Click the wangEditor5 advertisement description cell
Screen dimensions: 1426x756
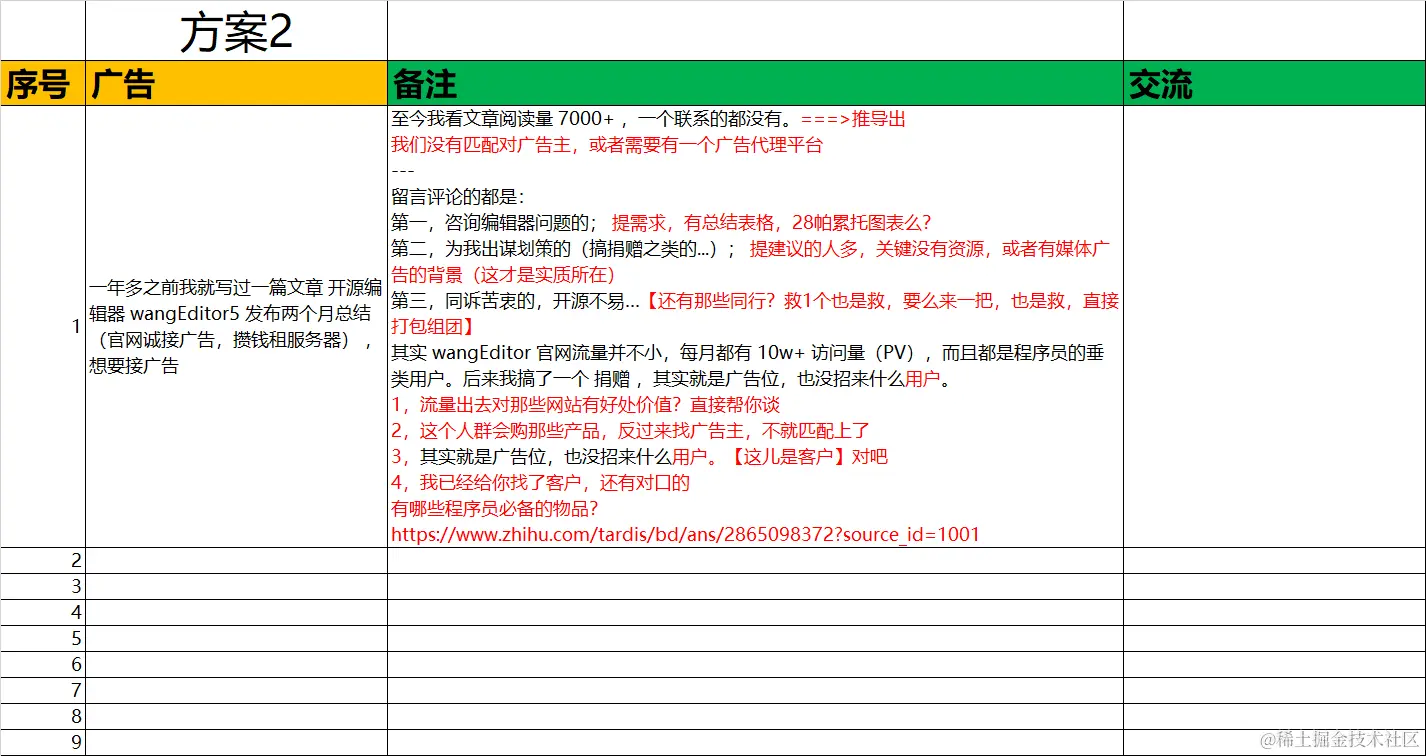[x=235, y=326]
